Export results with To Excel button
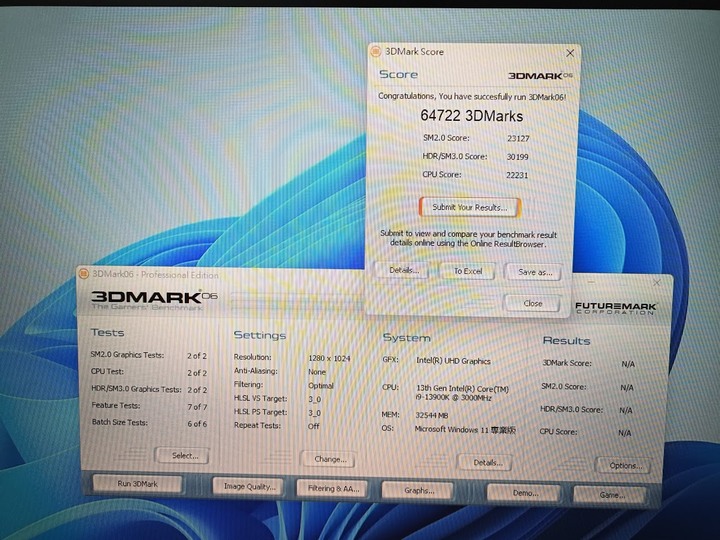The height and width of the screenshot is (540, 720). pyautogui.click(x=467, y=271)
